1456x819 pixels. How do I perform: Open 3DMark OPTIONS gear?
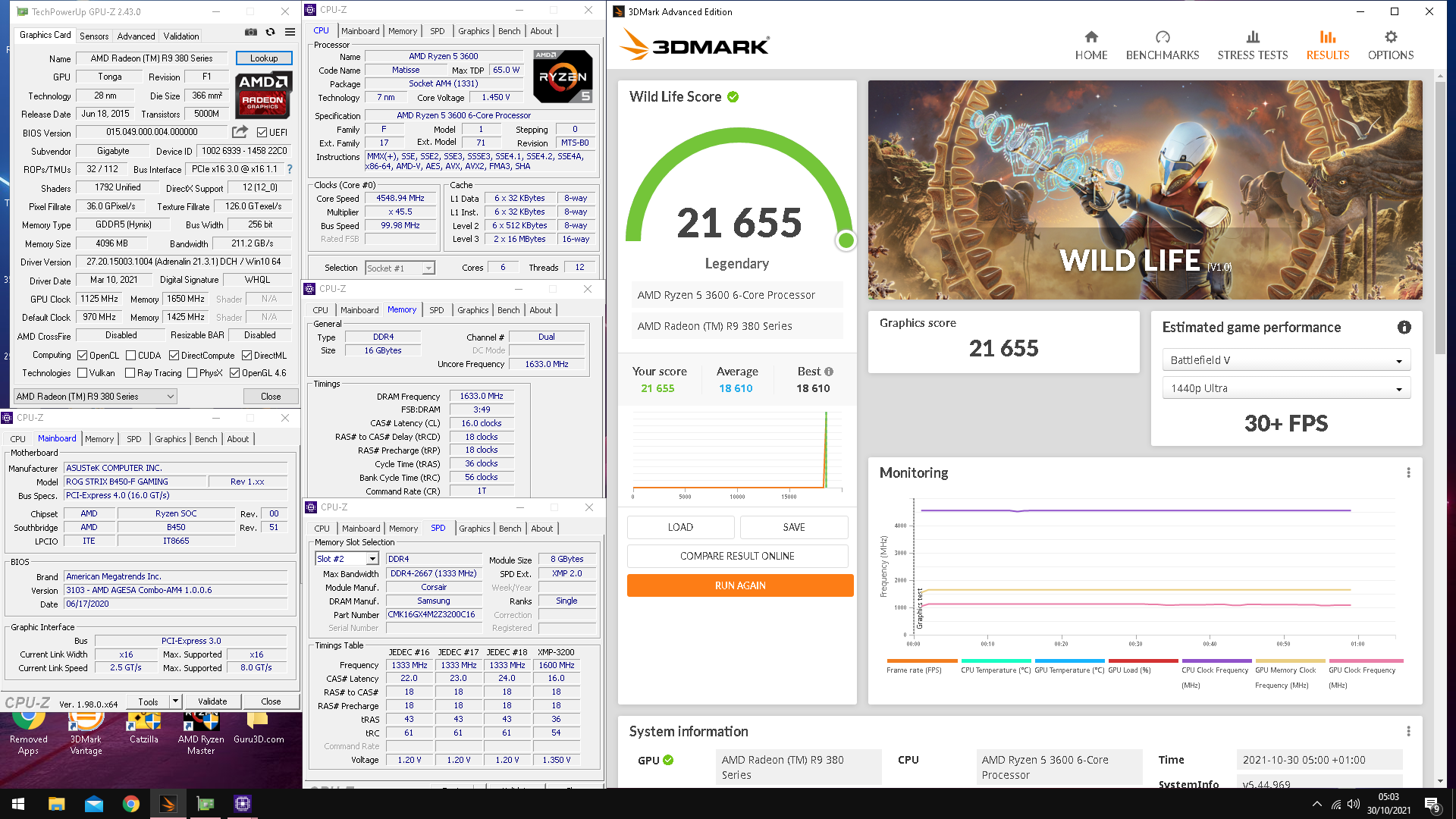click(1391, 45)
